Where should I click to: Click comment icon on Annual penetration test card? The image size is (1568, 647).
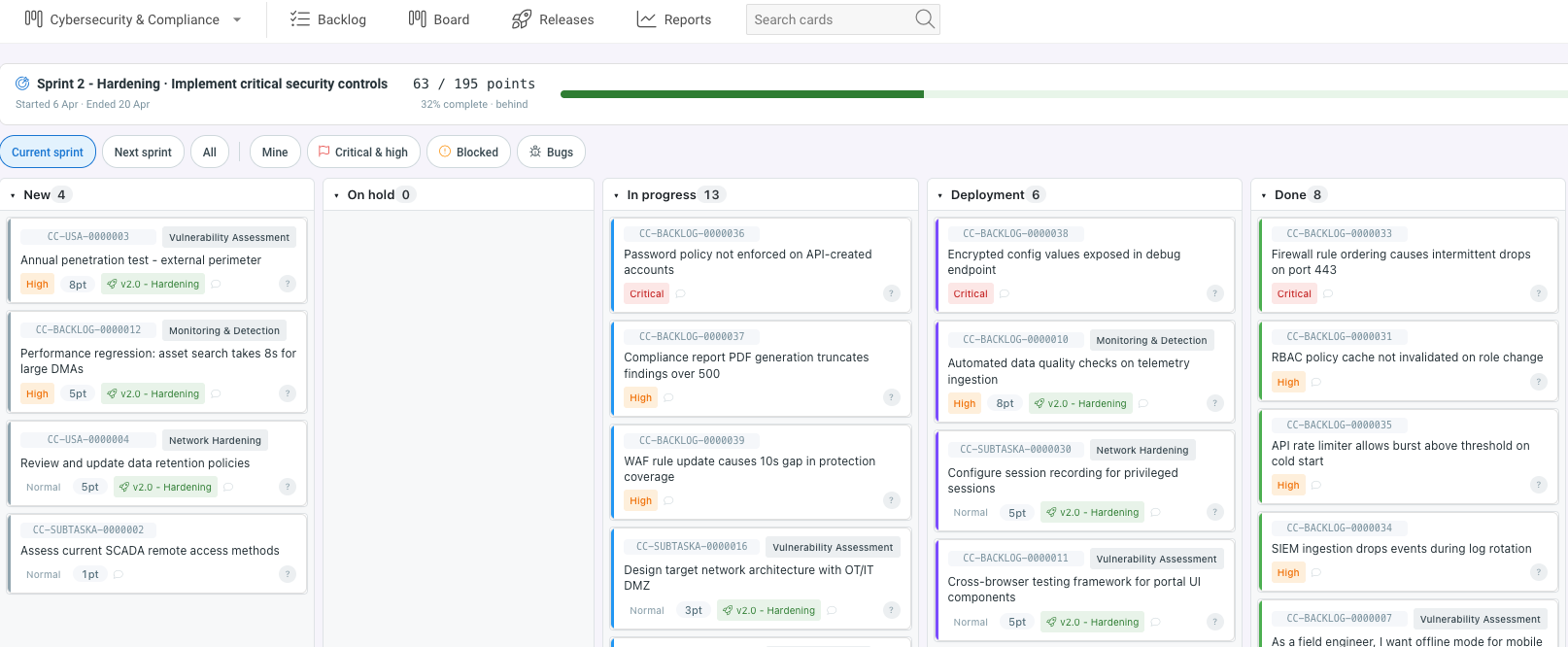click(216, 285)
